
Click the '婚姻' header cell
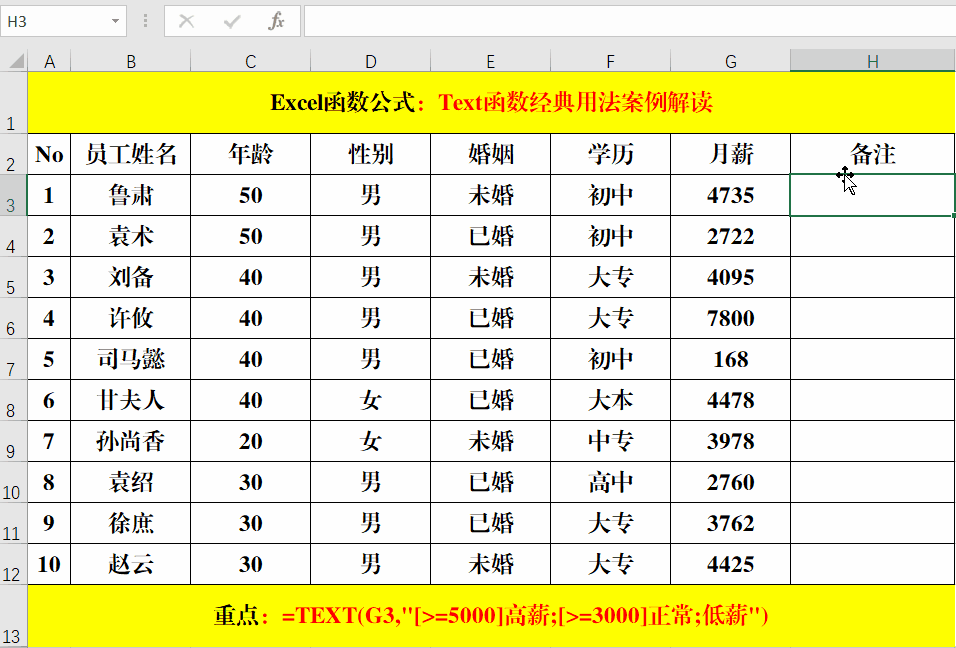(x=490, y=154)
